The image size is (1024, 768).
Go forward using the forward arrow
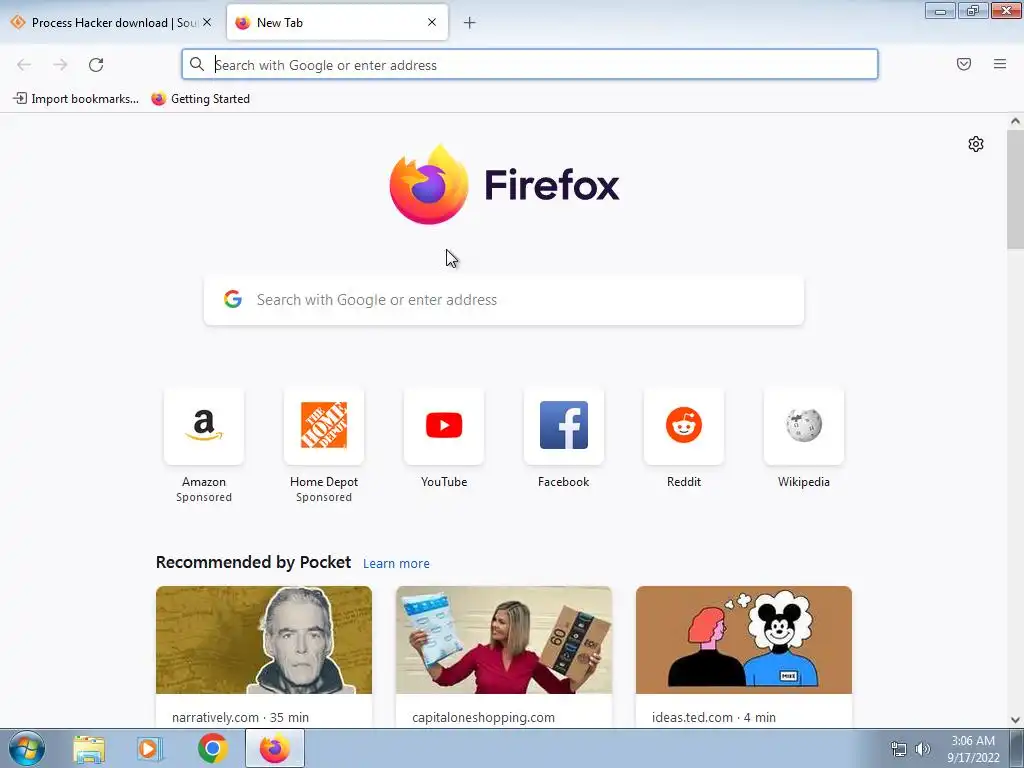[60, 65]
